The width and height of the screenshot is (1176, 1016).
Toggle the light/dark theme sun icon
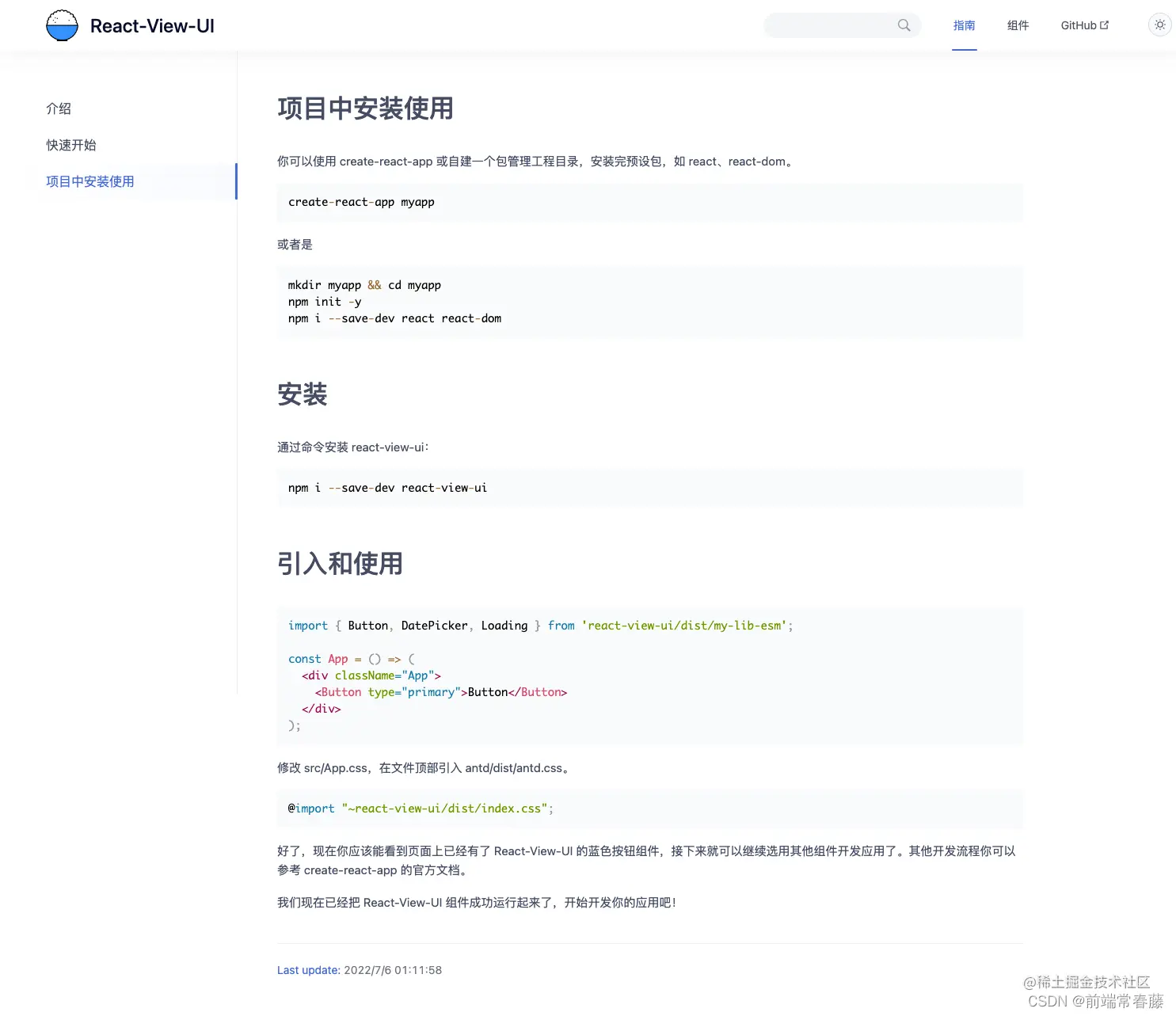pos(1159,25)
